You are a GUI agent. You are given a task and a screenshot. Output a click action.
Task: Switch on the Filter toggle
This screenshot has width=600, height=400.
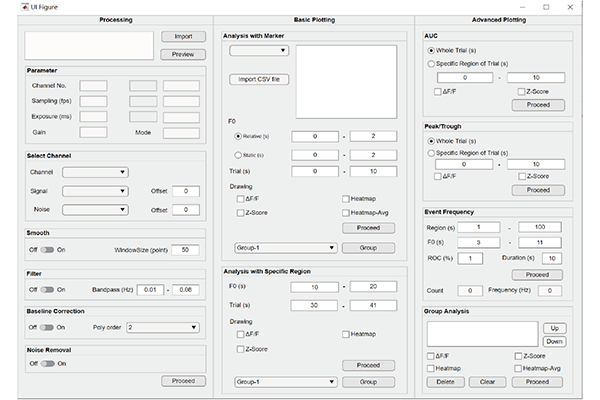[x=46, y=289]
